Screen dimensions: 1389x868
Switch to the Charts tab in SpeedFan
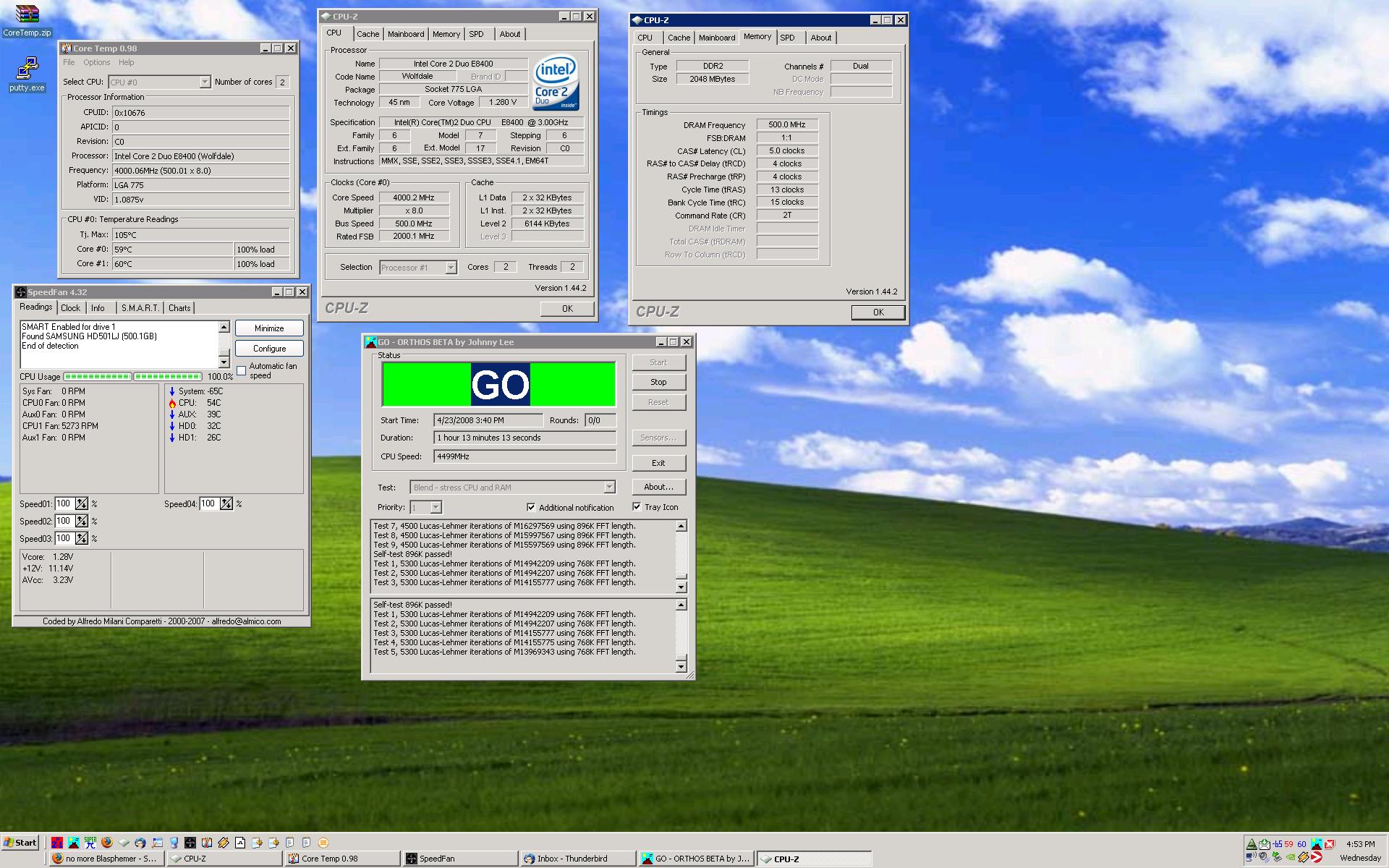179,308
